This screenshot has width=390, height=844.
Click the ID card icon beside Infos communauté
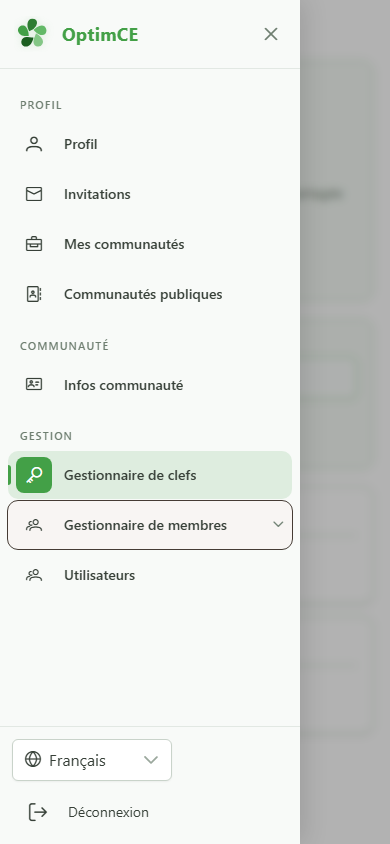coord(34,384)
